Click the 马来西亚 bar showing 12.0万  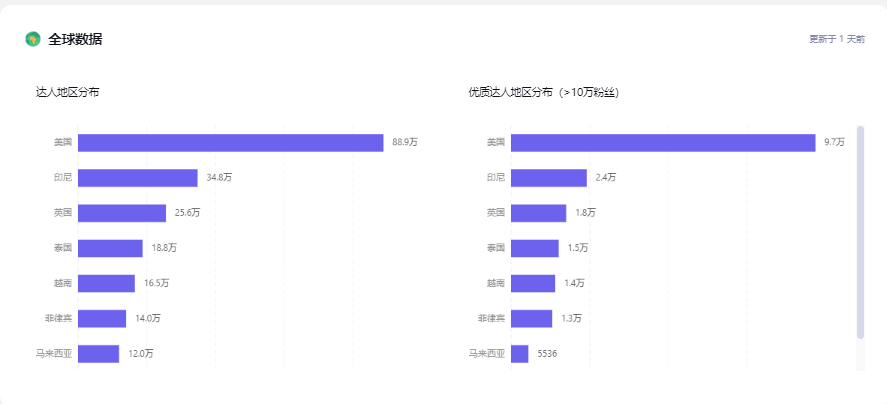click(x=98, y=353)
